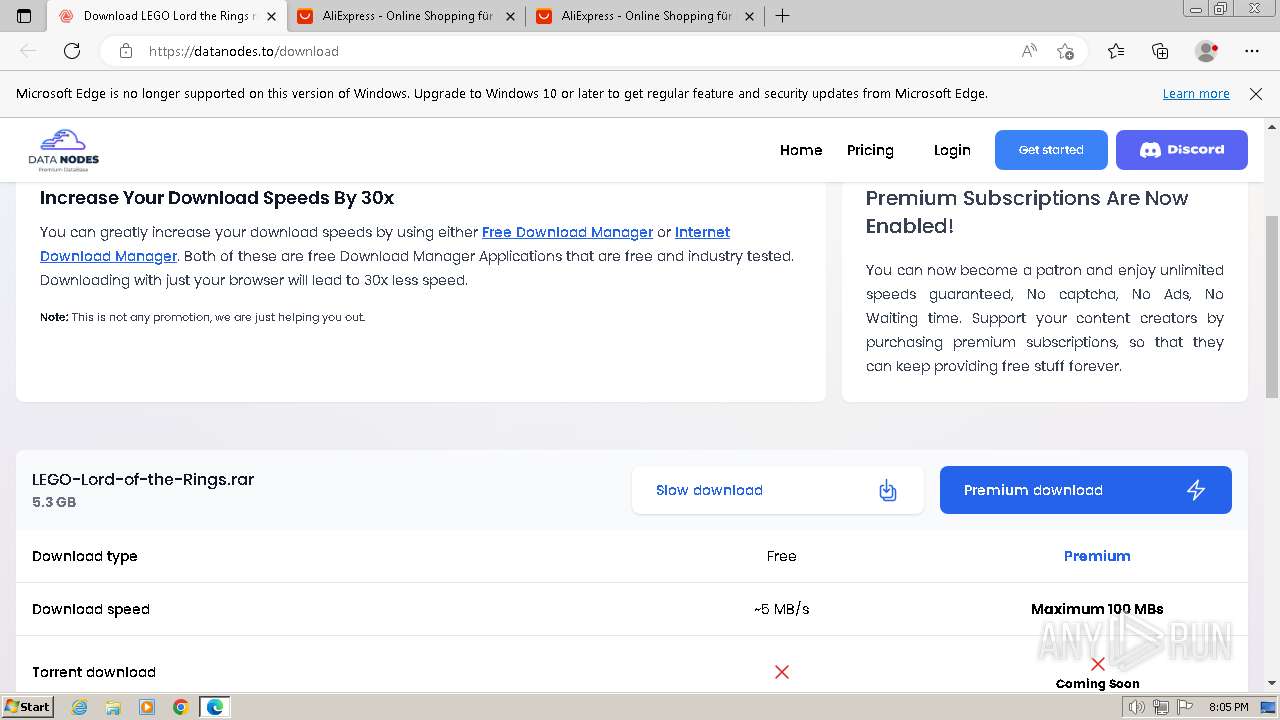Click the Discord logo icon
This screenshot has width=1280, height=720.
point(1151,150)
